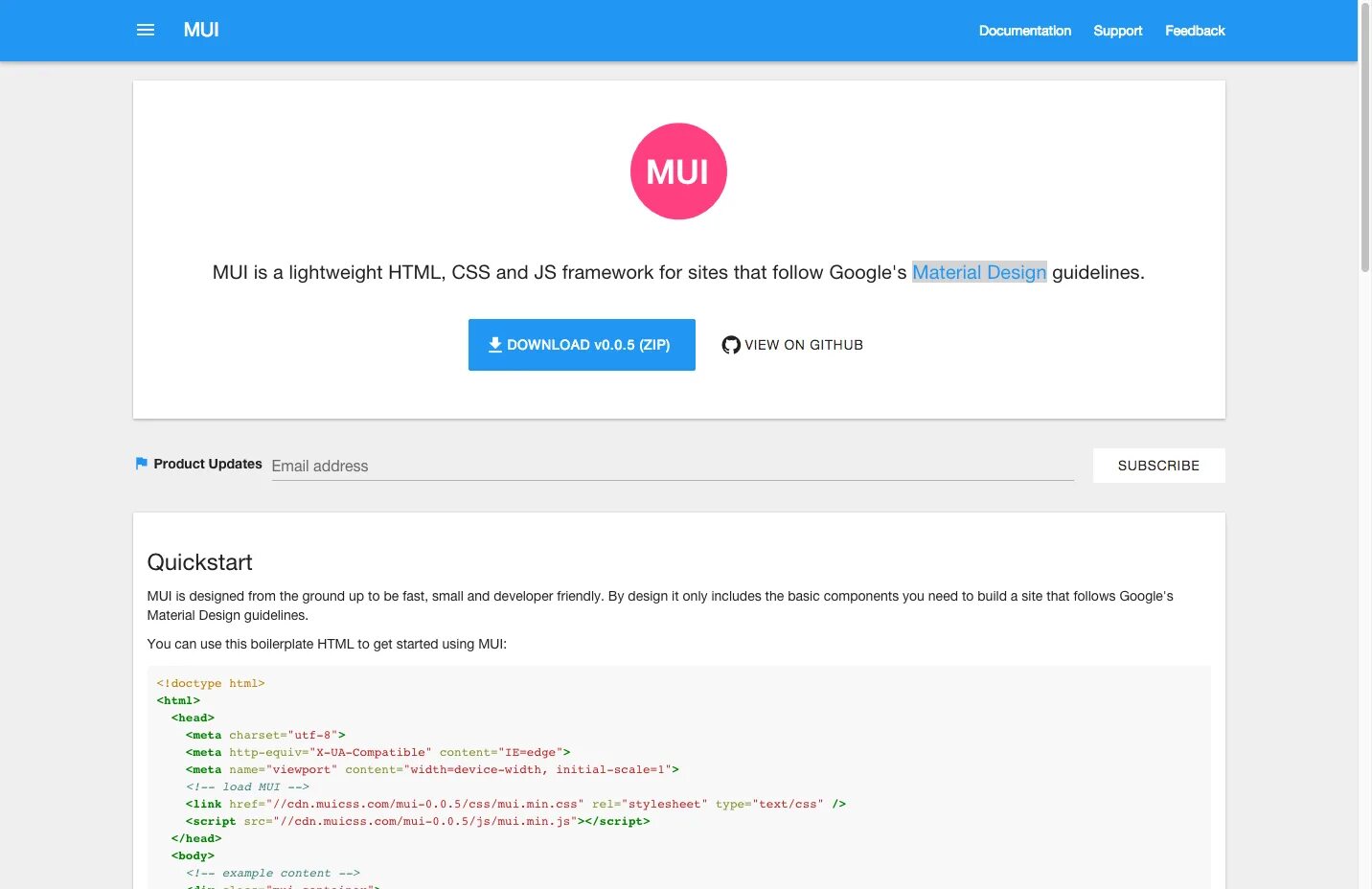Click the viewport meta code line
This screenshot has width=1372, height=889.
coord(432,769)
